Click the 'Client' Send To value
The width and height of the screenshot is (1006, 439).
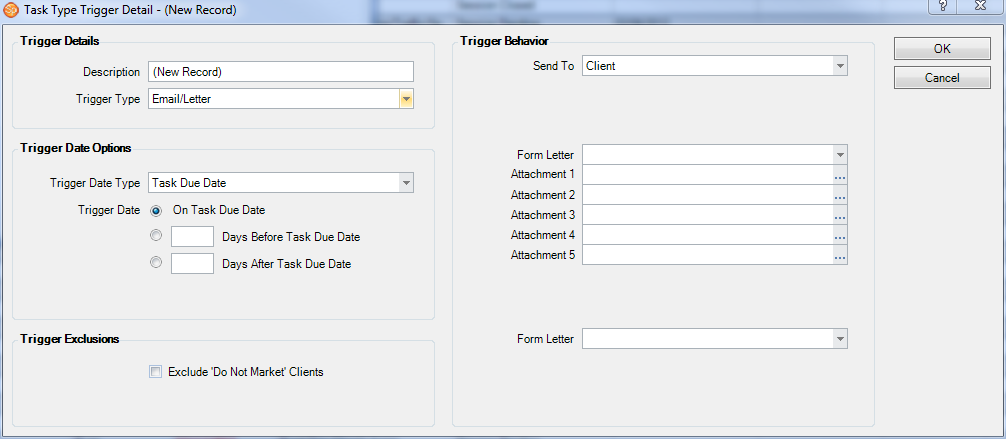point(601,65)
